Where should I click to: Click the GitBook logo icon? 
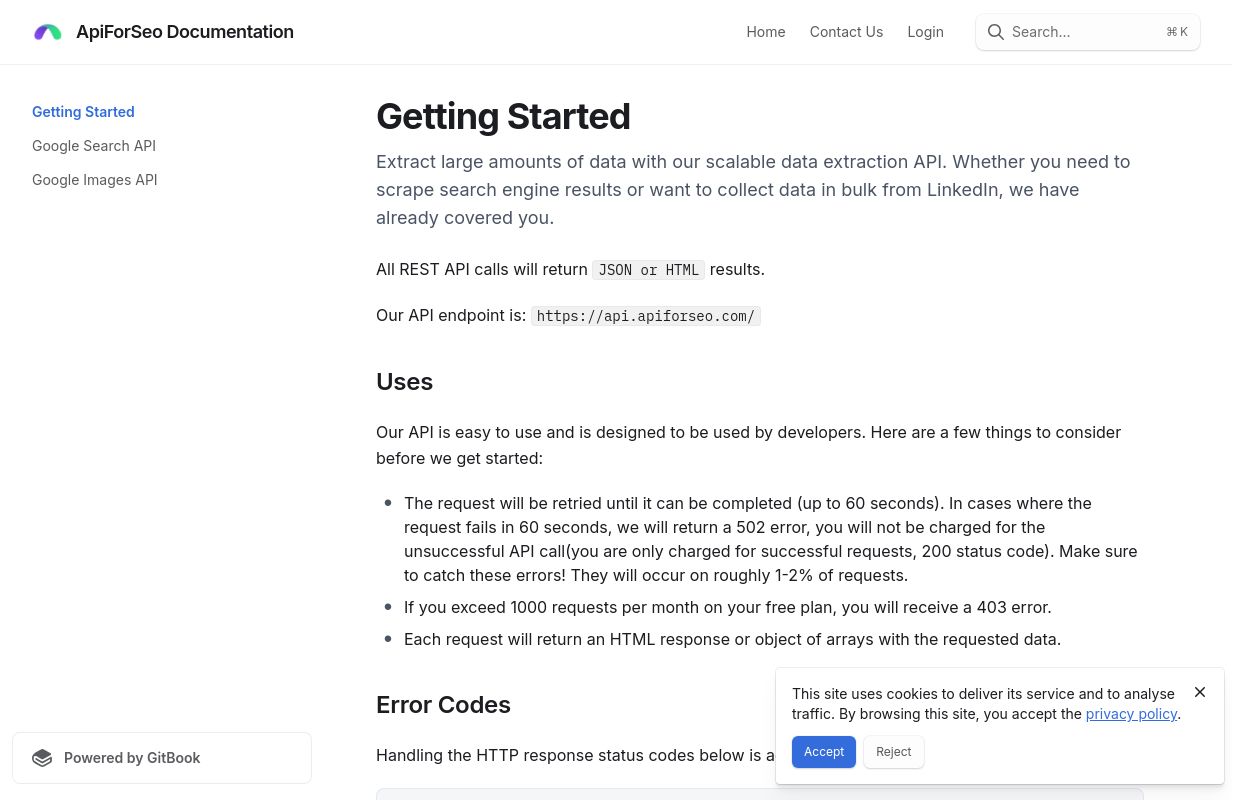coord(42,758)
